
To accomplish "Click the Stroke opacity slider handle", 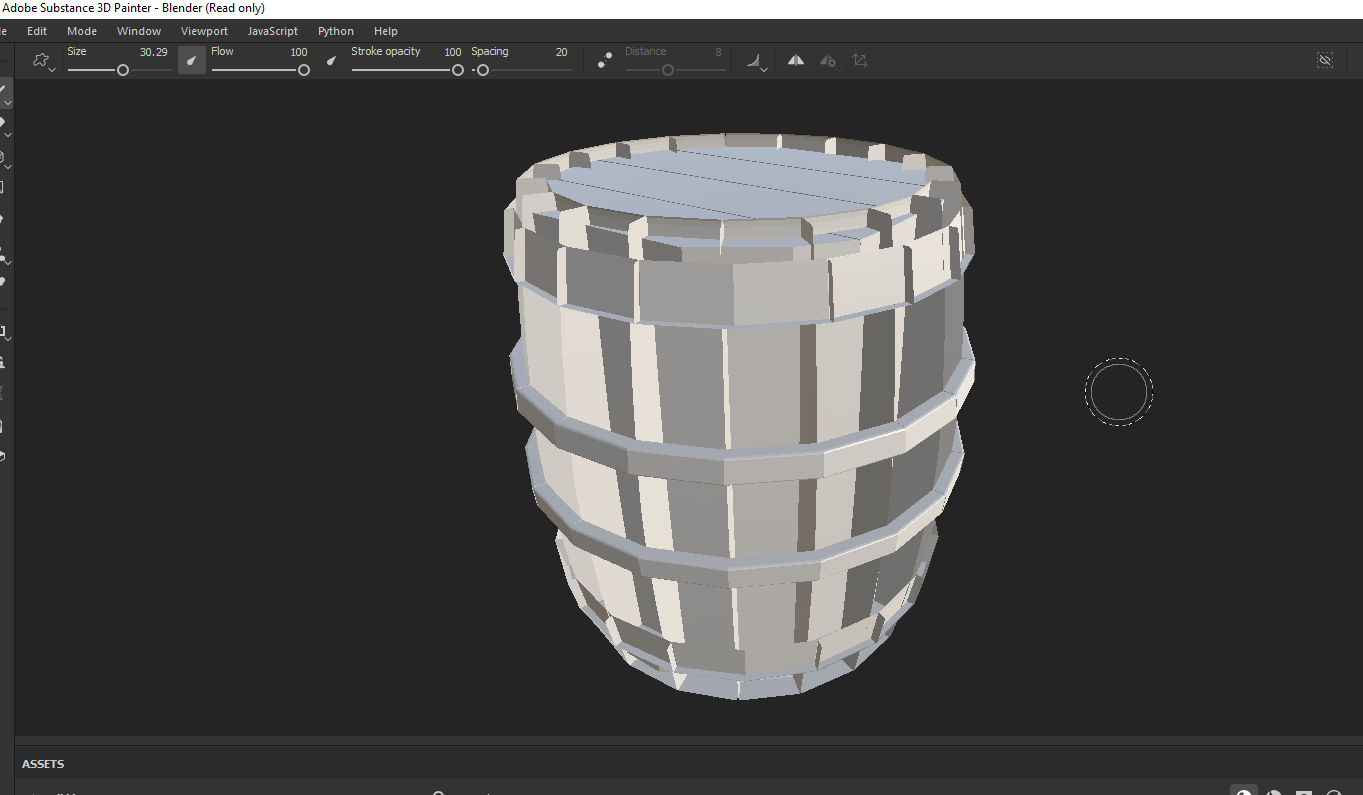I will 458,70.
